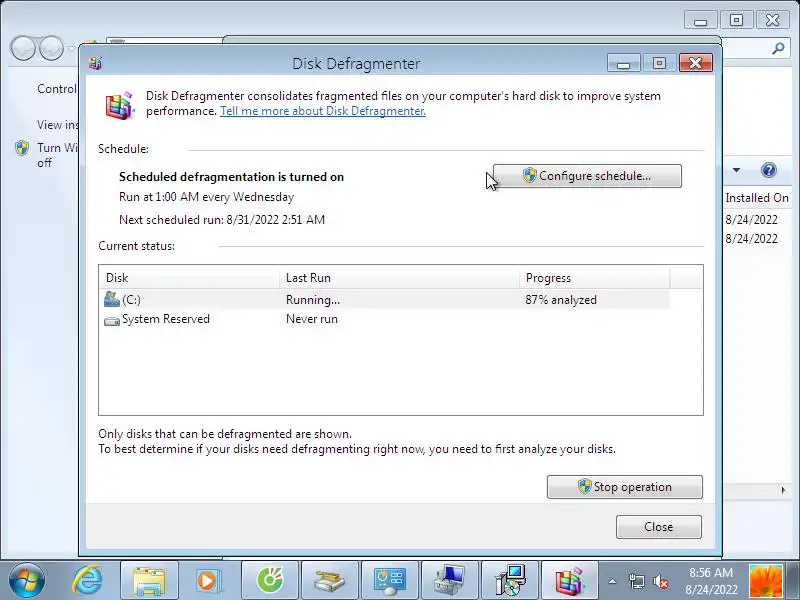Click 'Run at 1:00 AM every Wednesday' text
800x600 pixels.
(206, 197)
